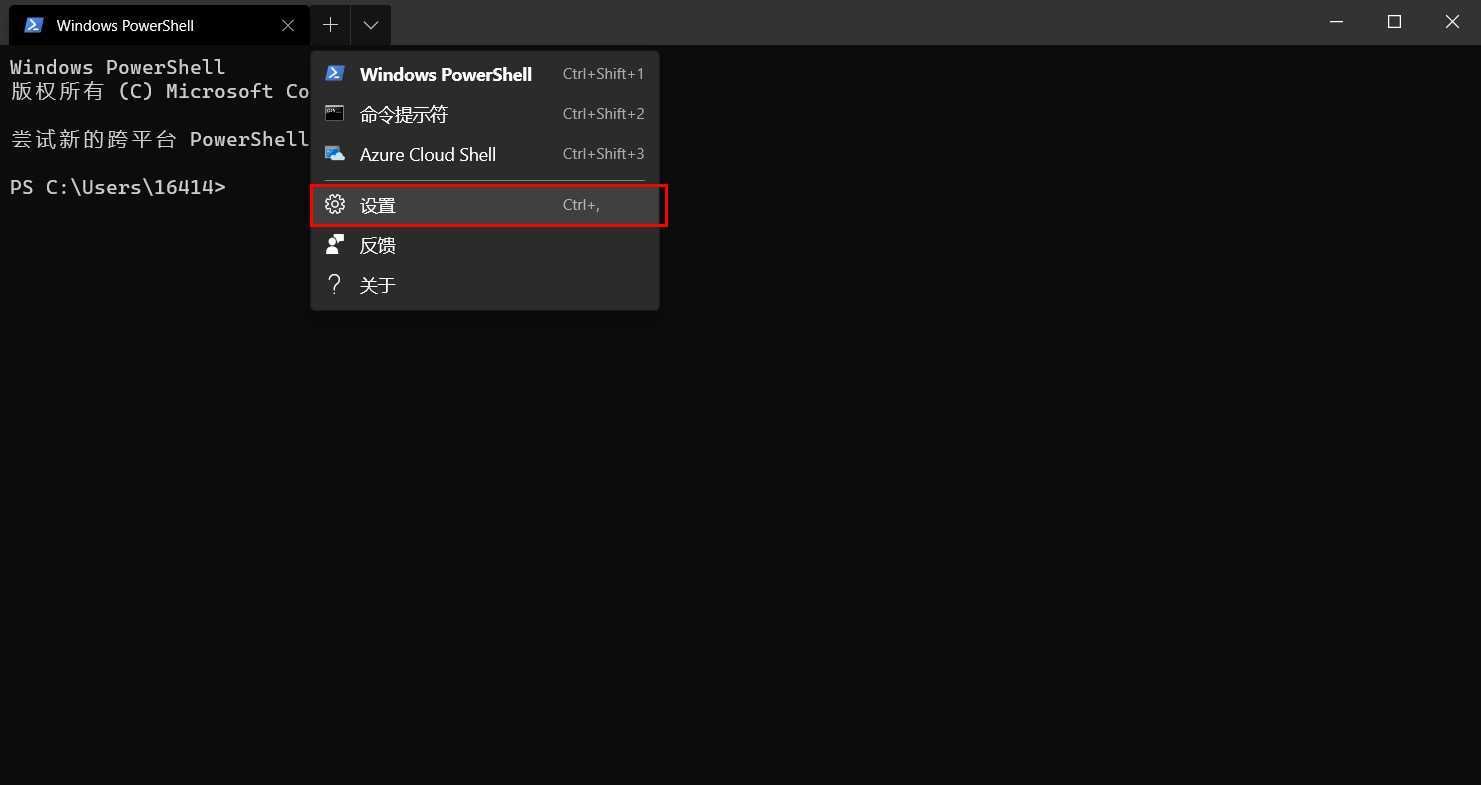Open a new tab with plus button
The width and height of the screenshot is (1481, 785).
pyautogui.click(x=330, y=25)
